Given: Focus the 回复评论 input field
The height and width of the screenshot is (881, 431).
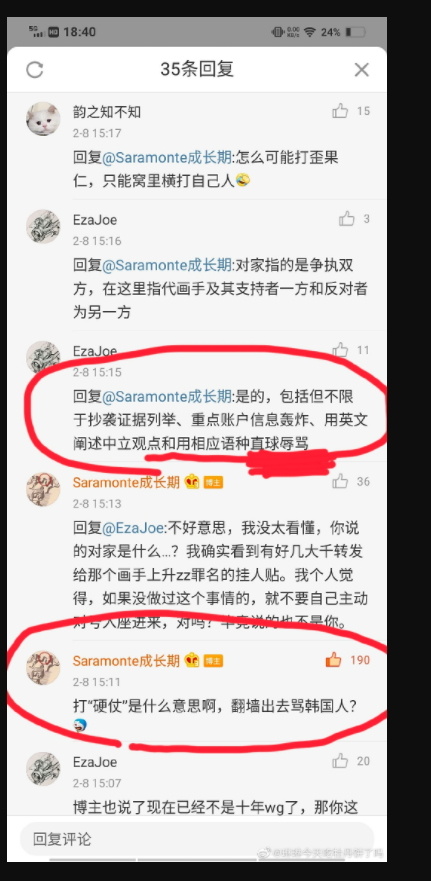Looking at the screenshot, I should (197, 839).
